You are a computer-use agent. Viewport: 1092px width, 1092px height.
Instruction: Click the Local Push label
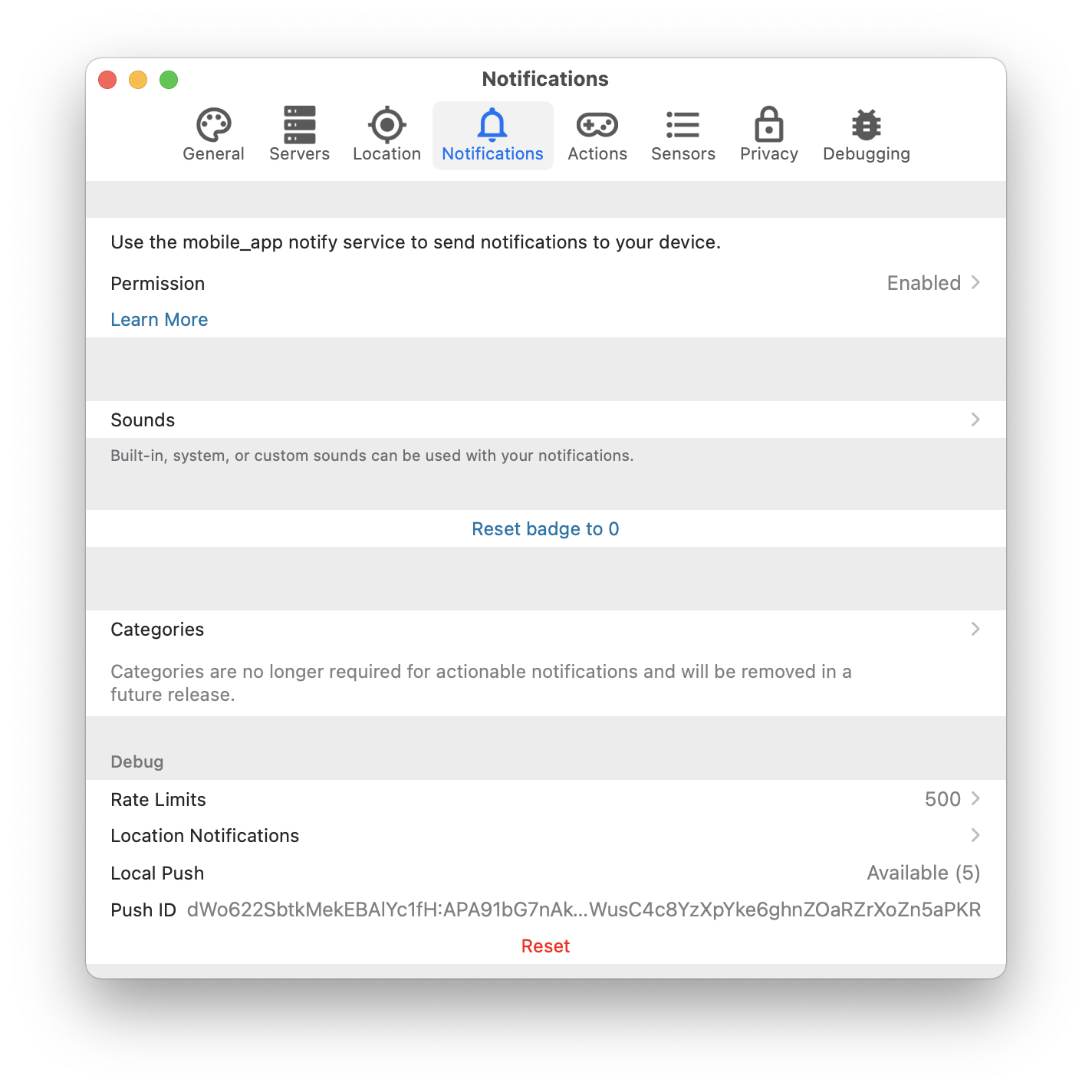click(x=157, y=873)
